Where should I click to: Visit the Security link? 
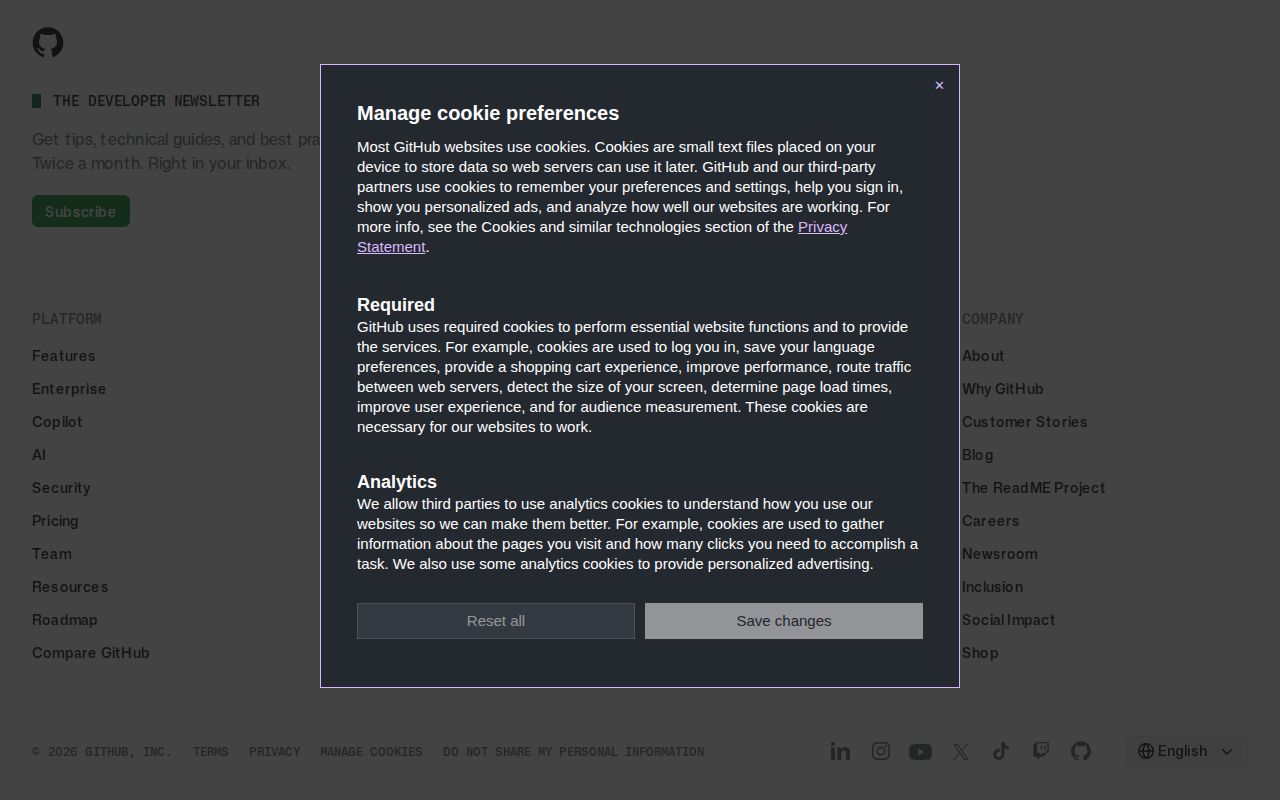click(61, 488)
